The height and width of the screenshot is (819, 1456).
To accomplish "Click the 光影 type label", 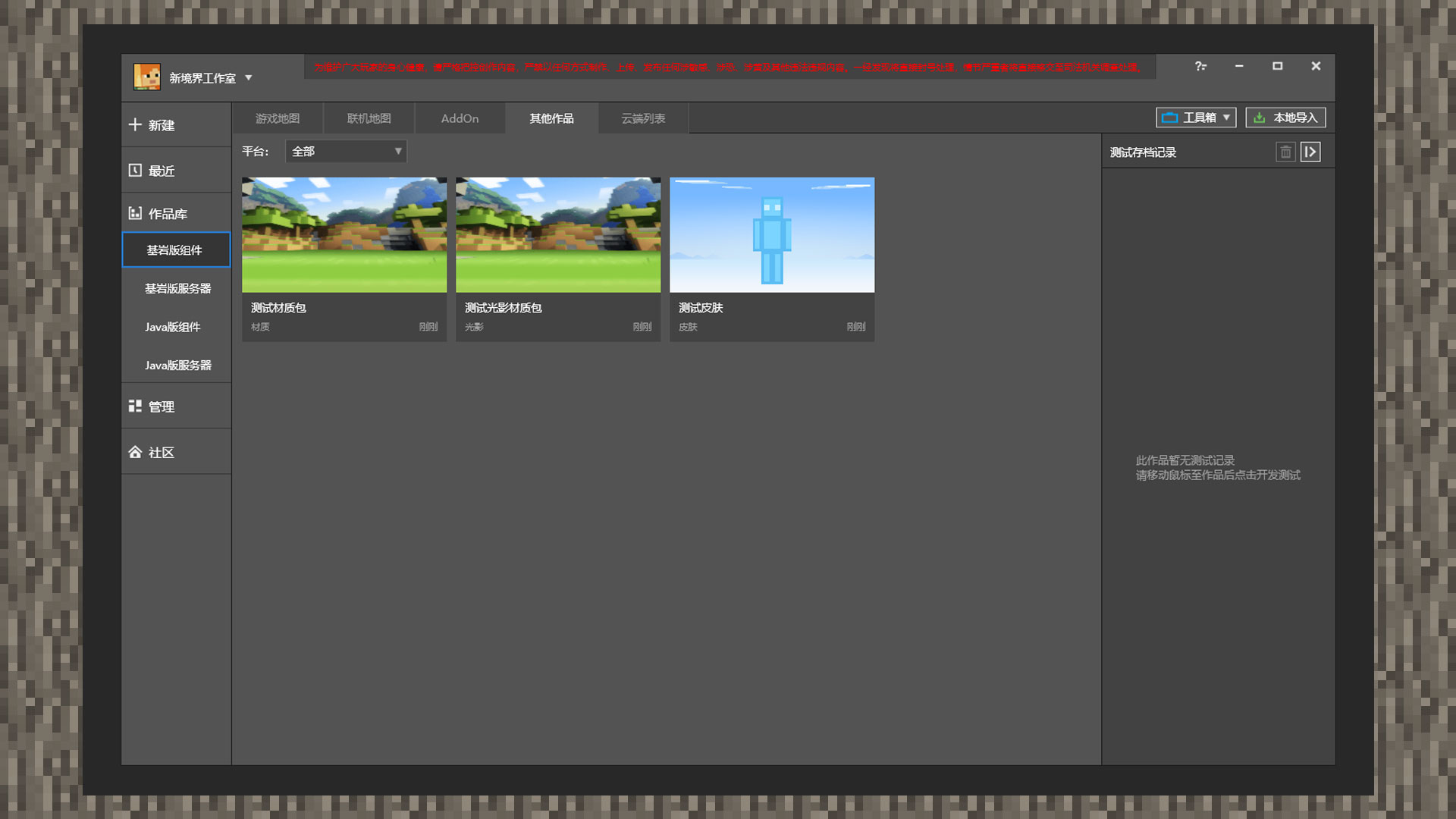I will [x=474, y=327].
